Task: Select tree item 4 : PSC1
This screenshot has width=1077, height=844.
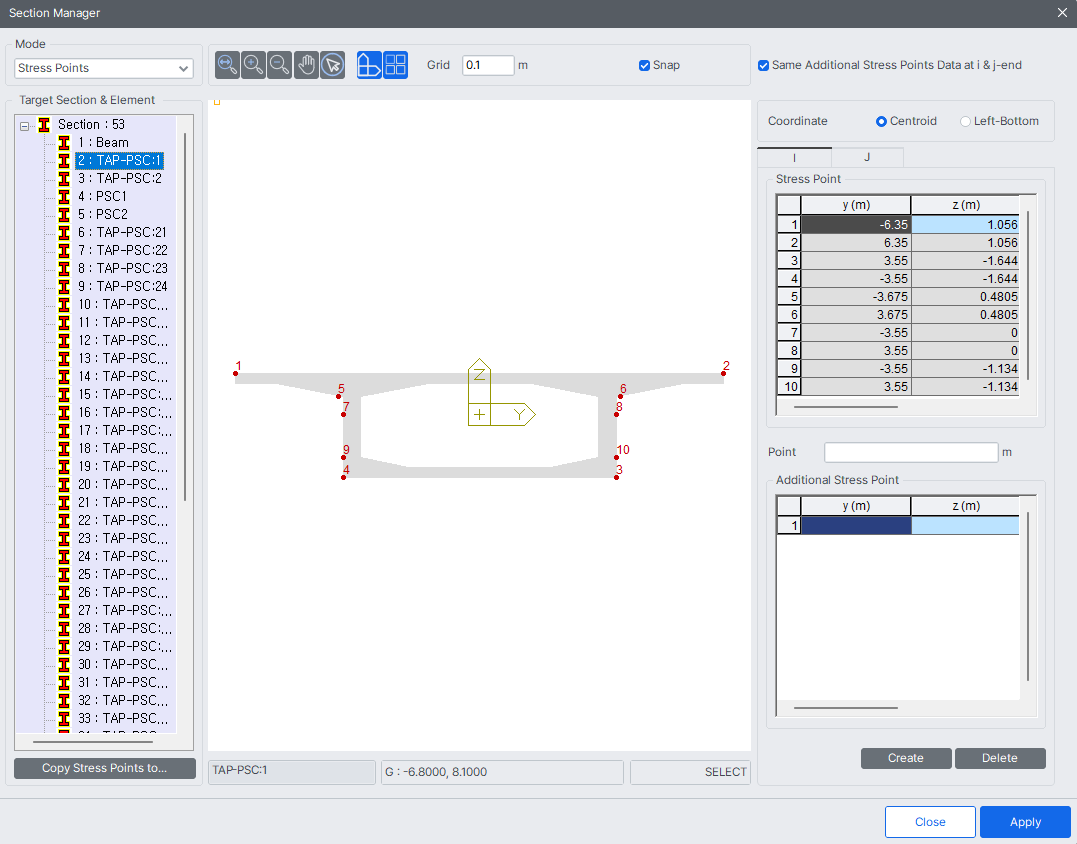Action: (x=102, y=196)
